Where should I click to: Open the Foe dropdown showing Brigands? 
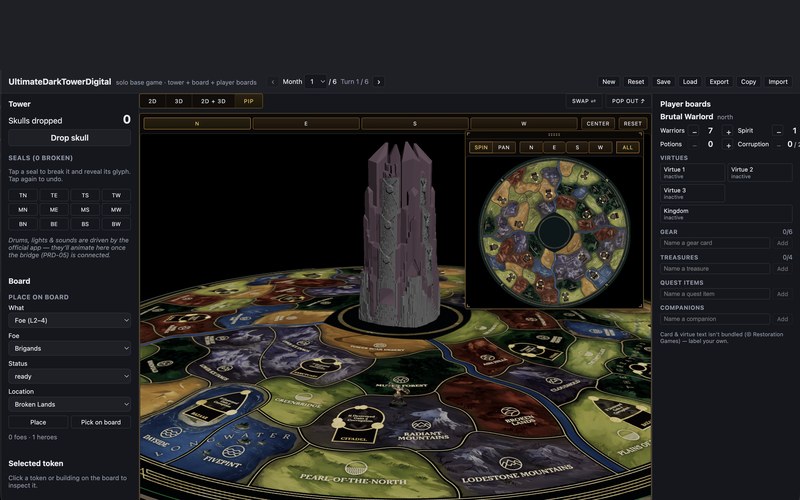[69, 348]
